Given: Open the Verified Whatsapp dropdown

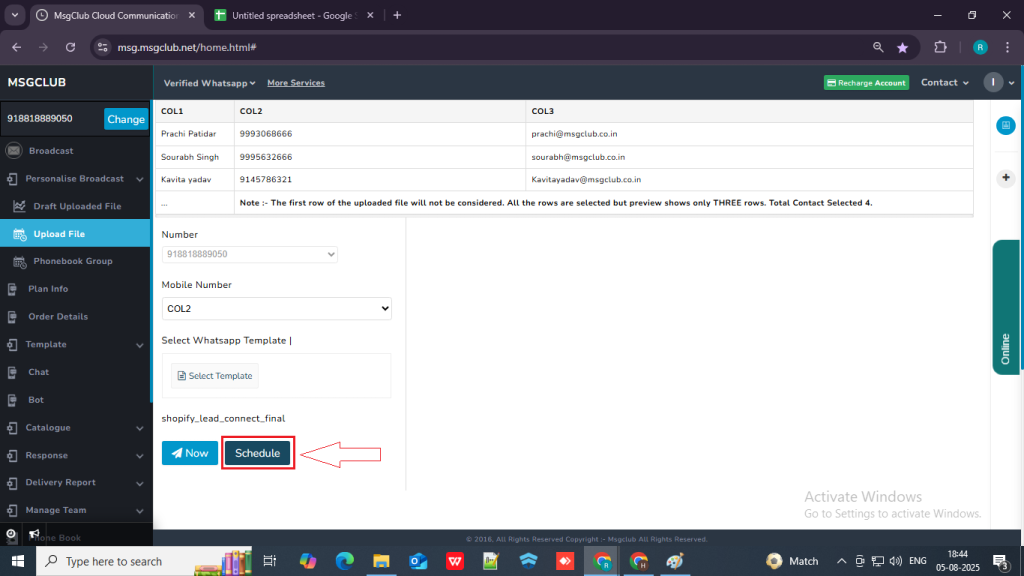Looking at the screenshot, I should (209, 83).
